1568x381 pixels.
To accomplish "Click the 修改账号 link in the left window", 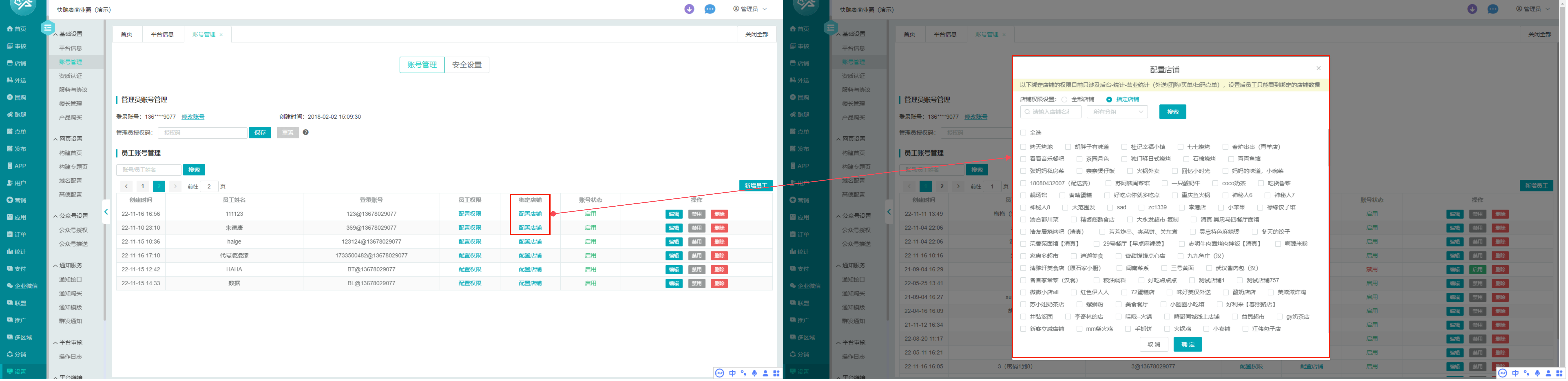I will tap(193, 117).
